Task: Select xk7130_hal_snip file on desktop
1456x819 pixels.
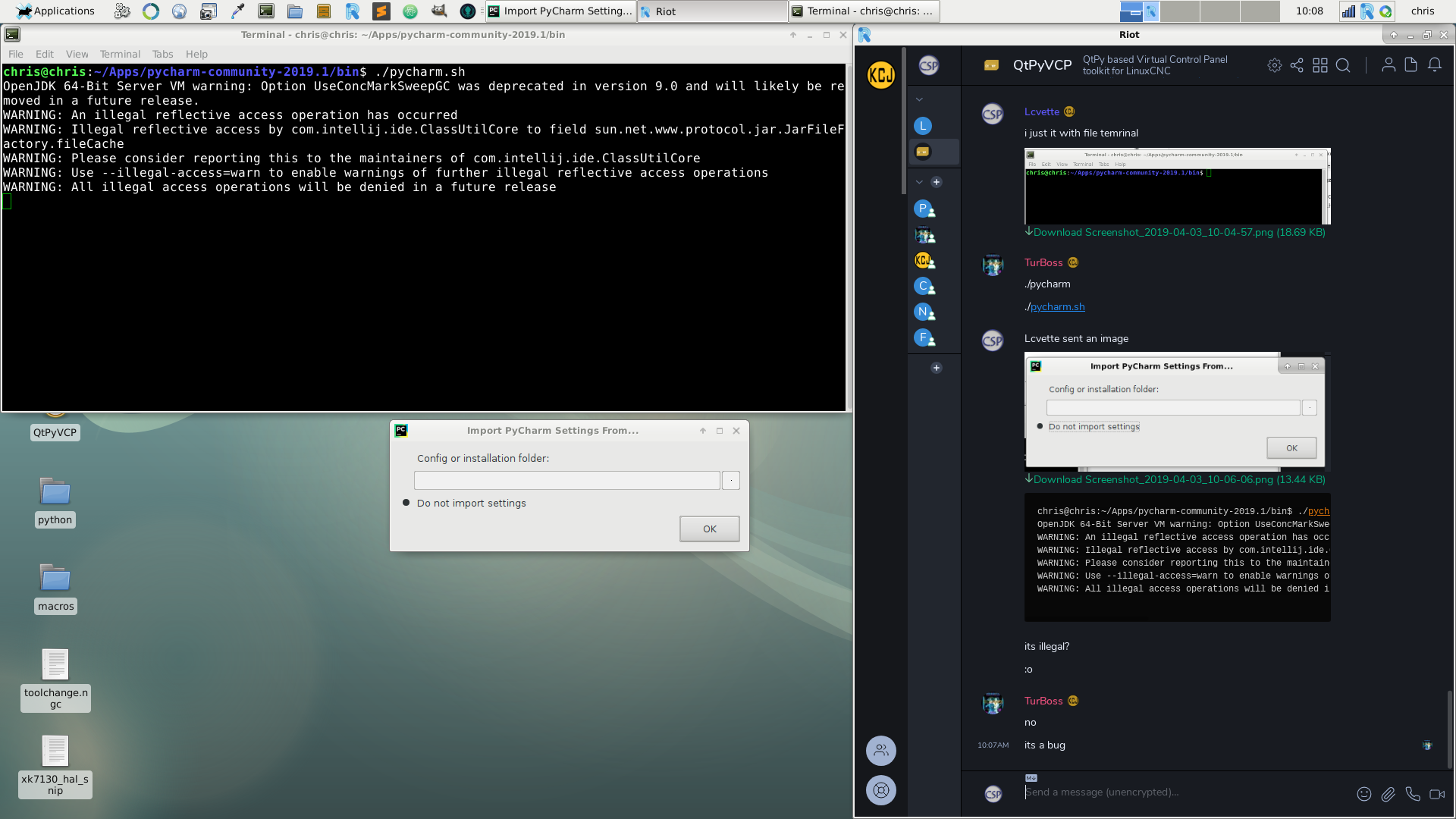Action: [55, 767]
